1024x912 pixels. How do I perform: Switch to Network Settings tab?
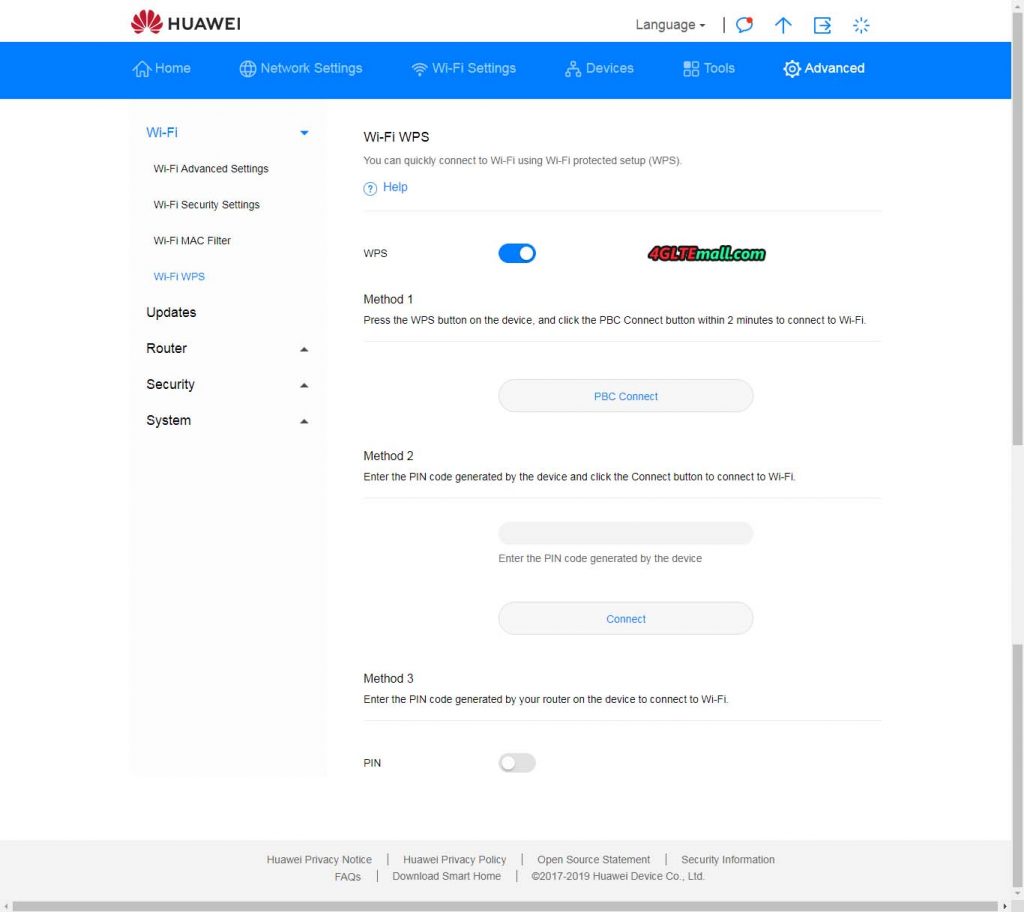[301, 68]
